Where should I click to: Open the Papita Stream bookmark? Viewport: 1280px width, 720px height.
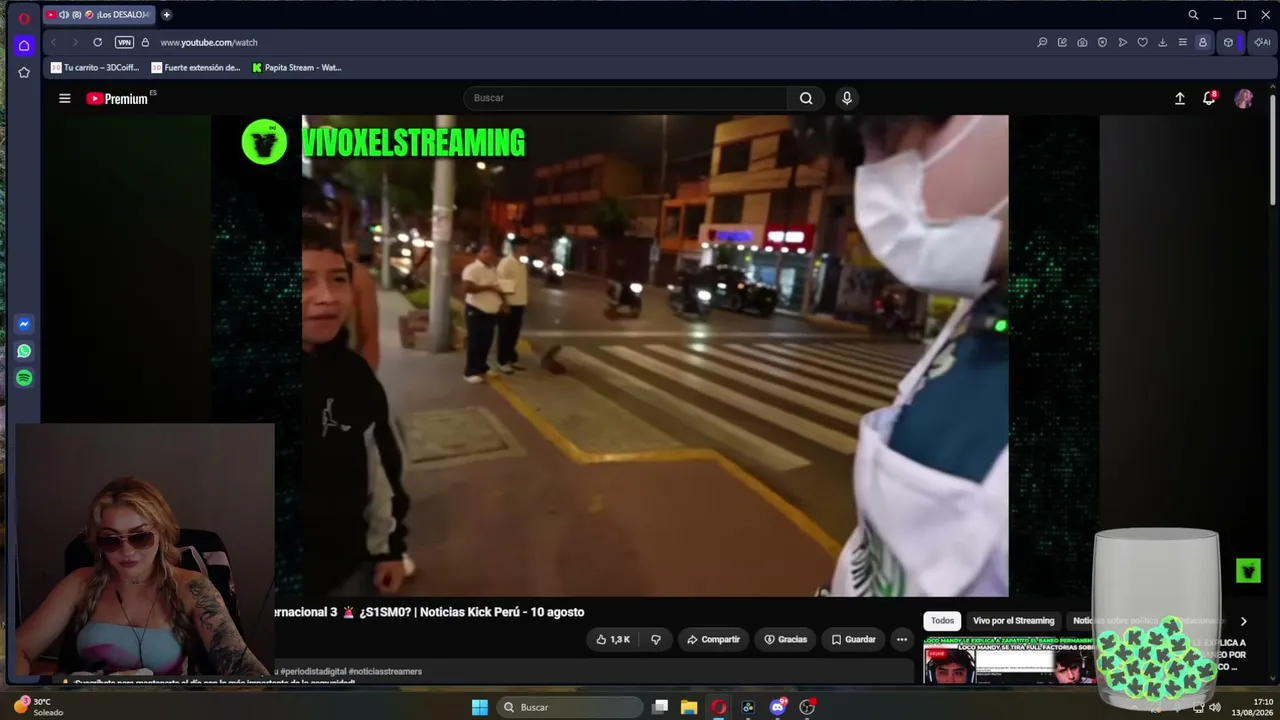[x=297, y=68]
